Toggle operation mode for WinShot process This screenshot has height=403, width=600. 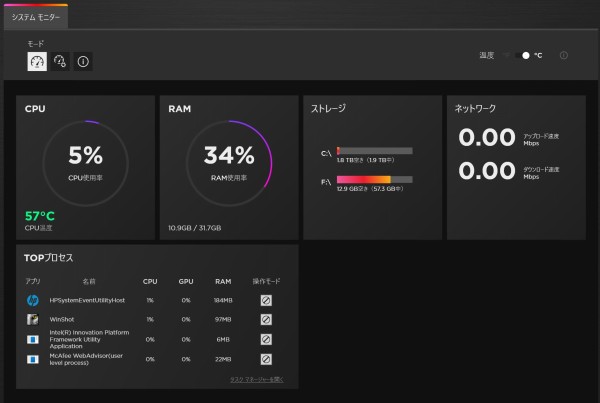coord(267,319)
